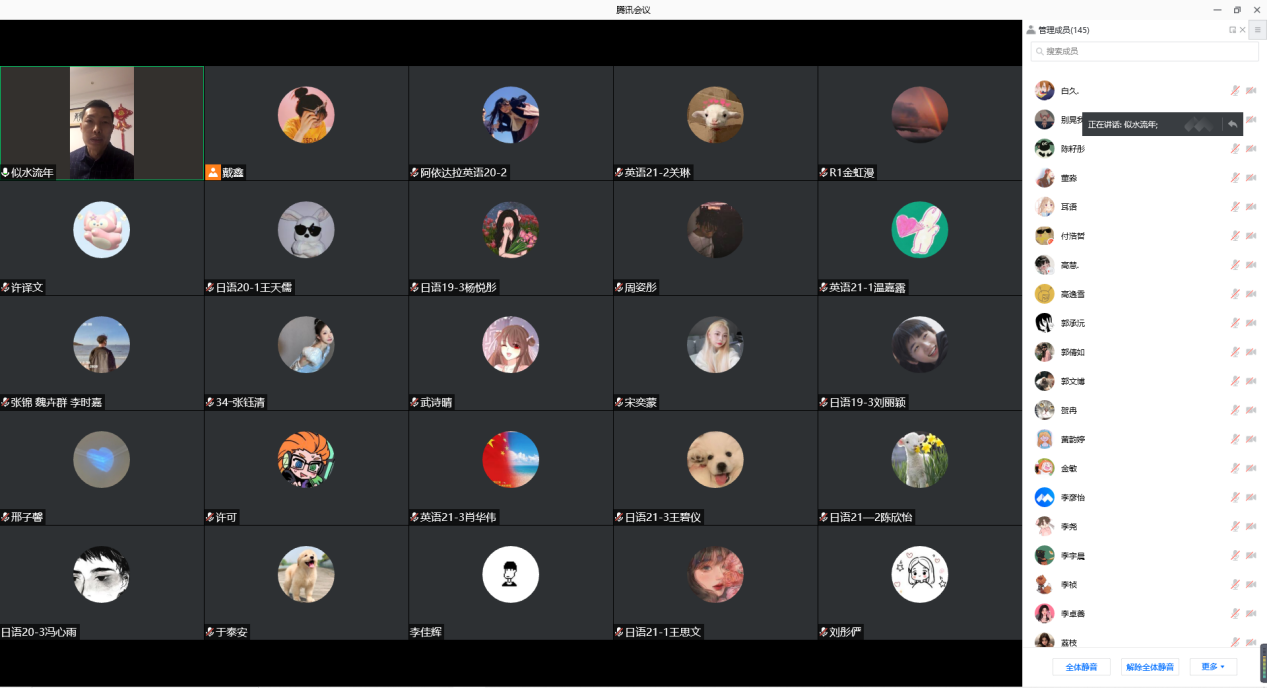Screen dimensions: 1267x688
Task: Click the muted microphone icon for 金敏
Action: coord(1235,468)
